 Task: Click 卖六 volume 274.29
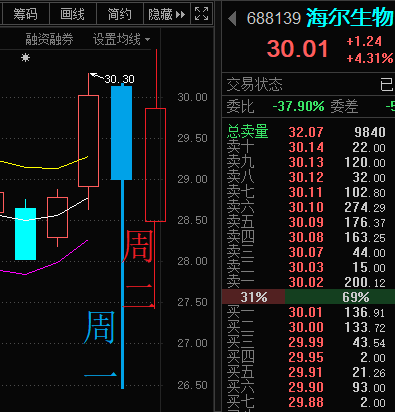click(x=365, y=207)
